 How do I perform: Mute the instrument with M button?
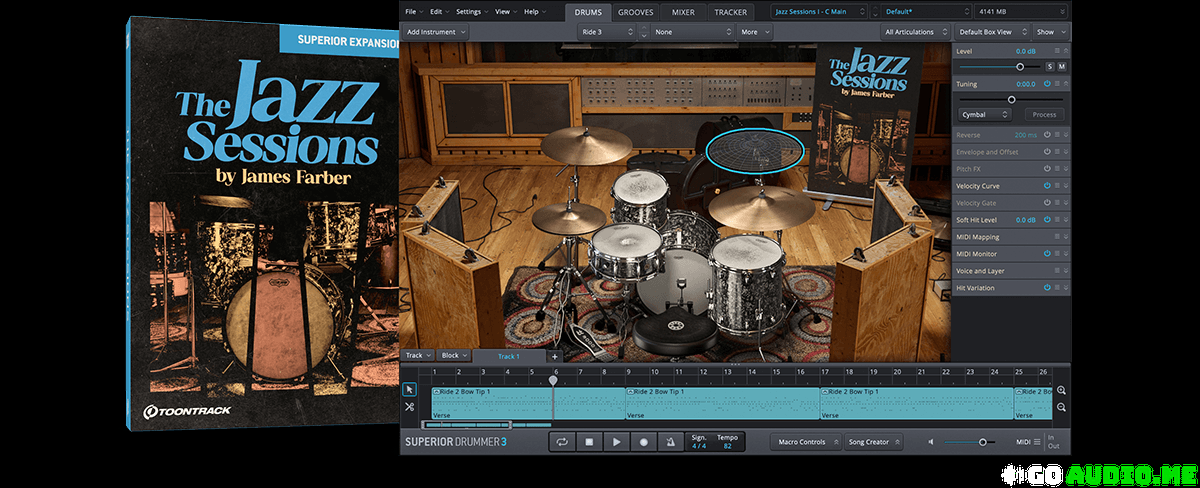(1062, 67)
